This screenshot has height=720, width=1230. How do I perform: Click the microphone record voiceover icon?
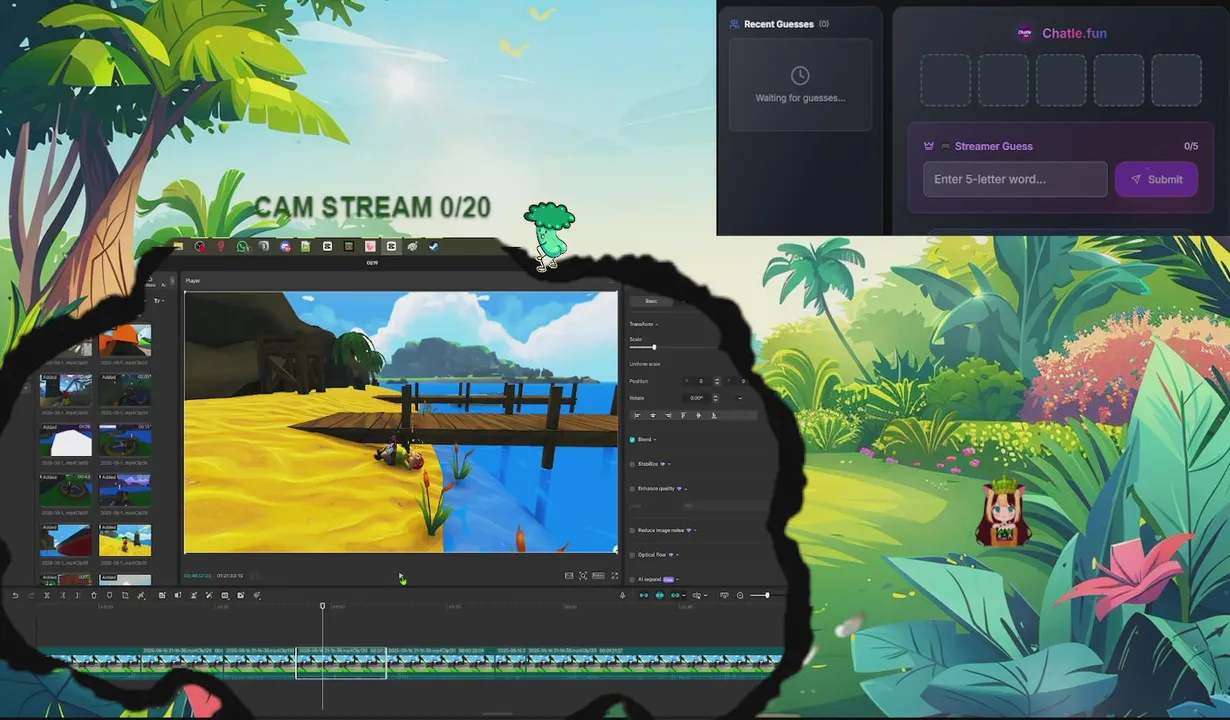click(x=623, y=595)
